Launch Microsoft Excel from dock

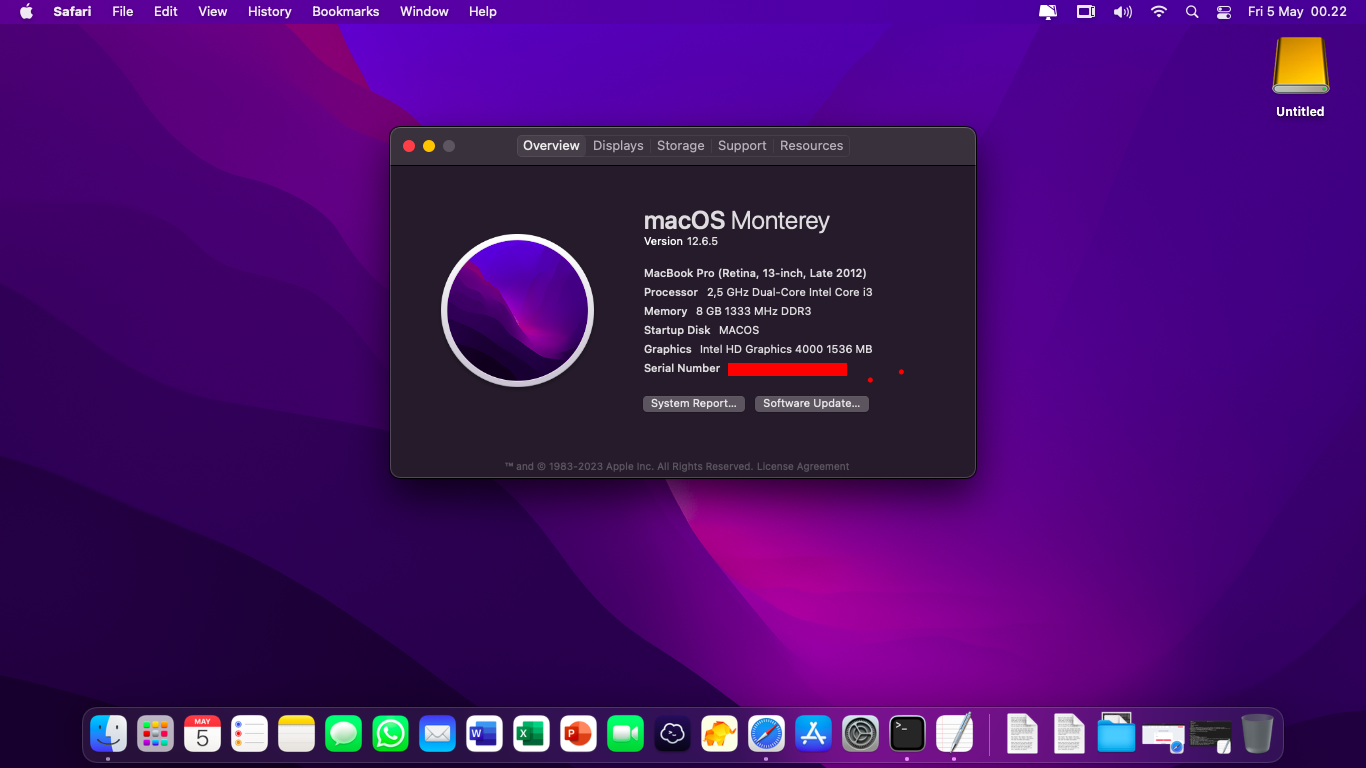[x=531, y=734]
